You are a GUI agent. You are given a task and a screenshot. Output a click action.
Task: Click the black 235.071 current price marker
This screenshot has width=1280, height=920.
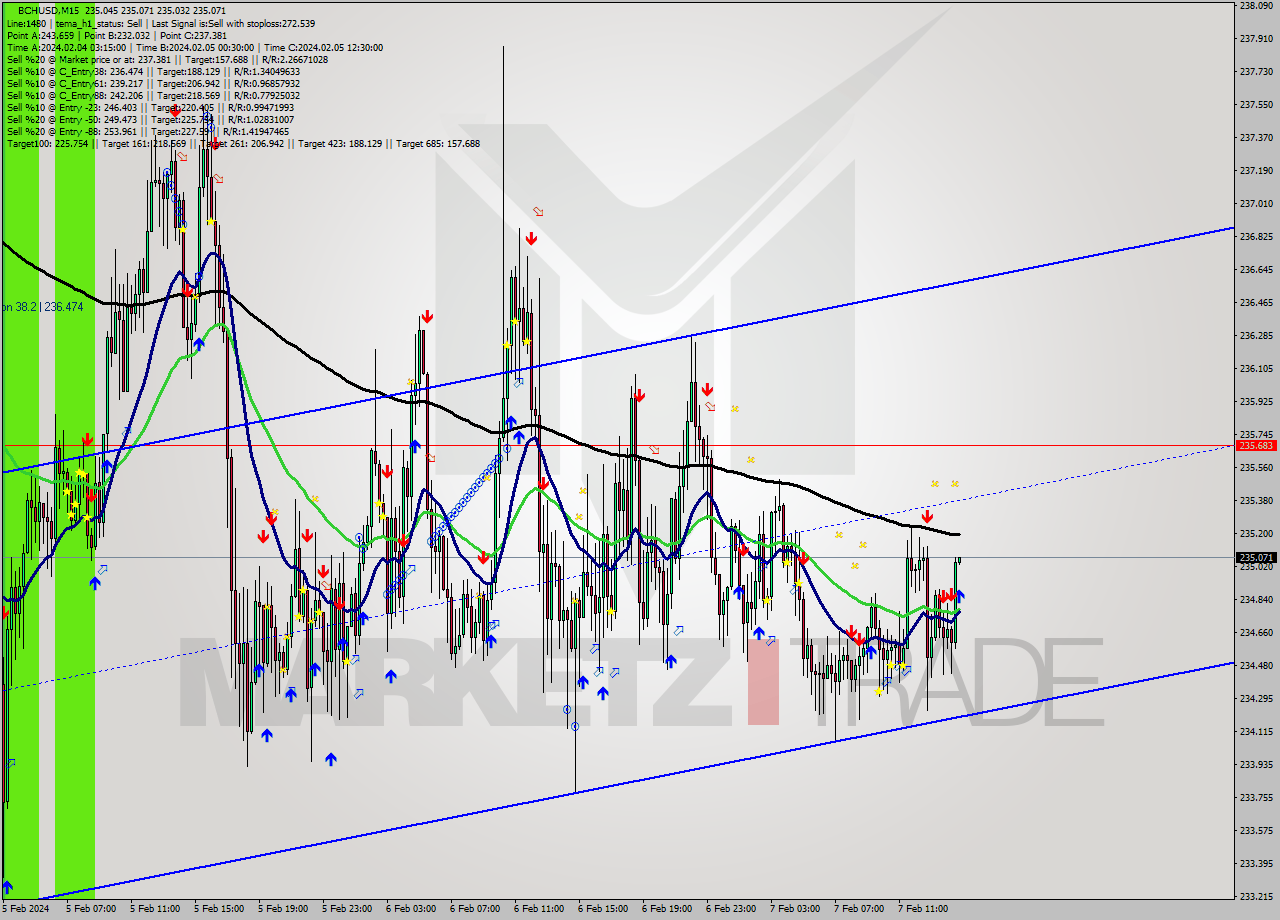(x=1256, y=557)
